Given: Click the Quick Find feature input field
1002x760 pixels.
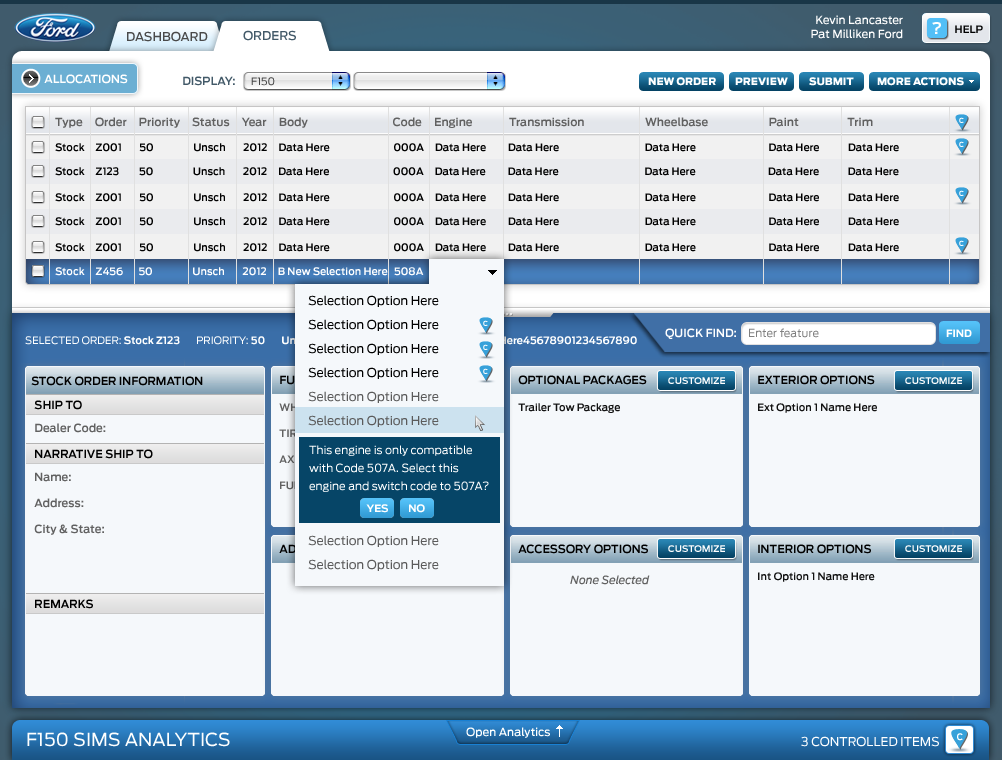Looking at the screenshot, I should point(837,333).
